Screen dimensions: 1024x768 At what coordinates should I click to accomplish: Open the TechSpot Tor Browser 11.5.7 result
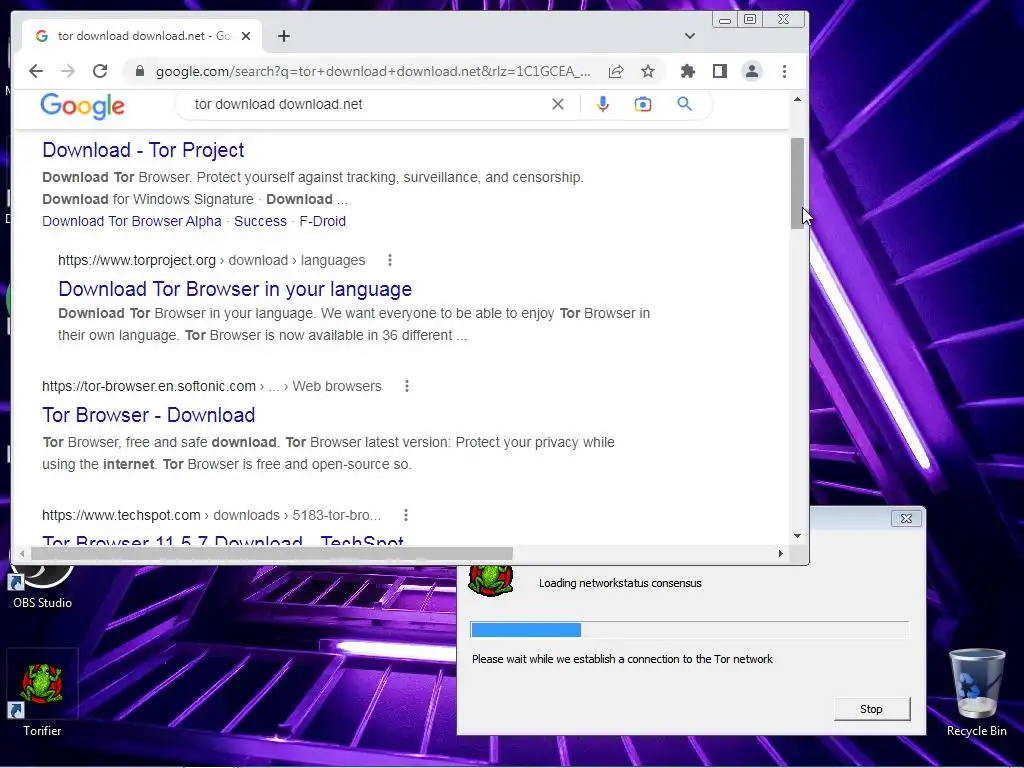(x=223, y=539)
